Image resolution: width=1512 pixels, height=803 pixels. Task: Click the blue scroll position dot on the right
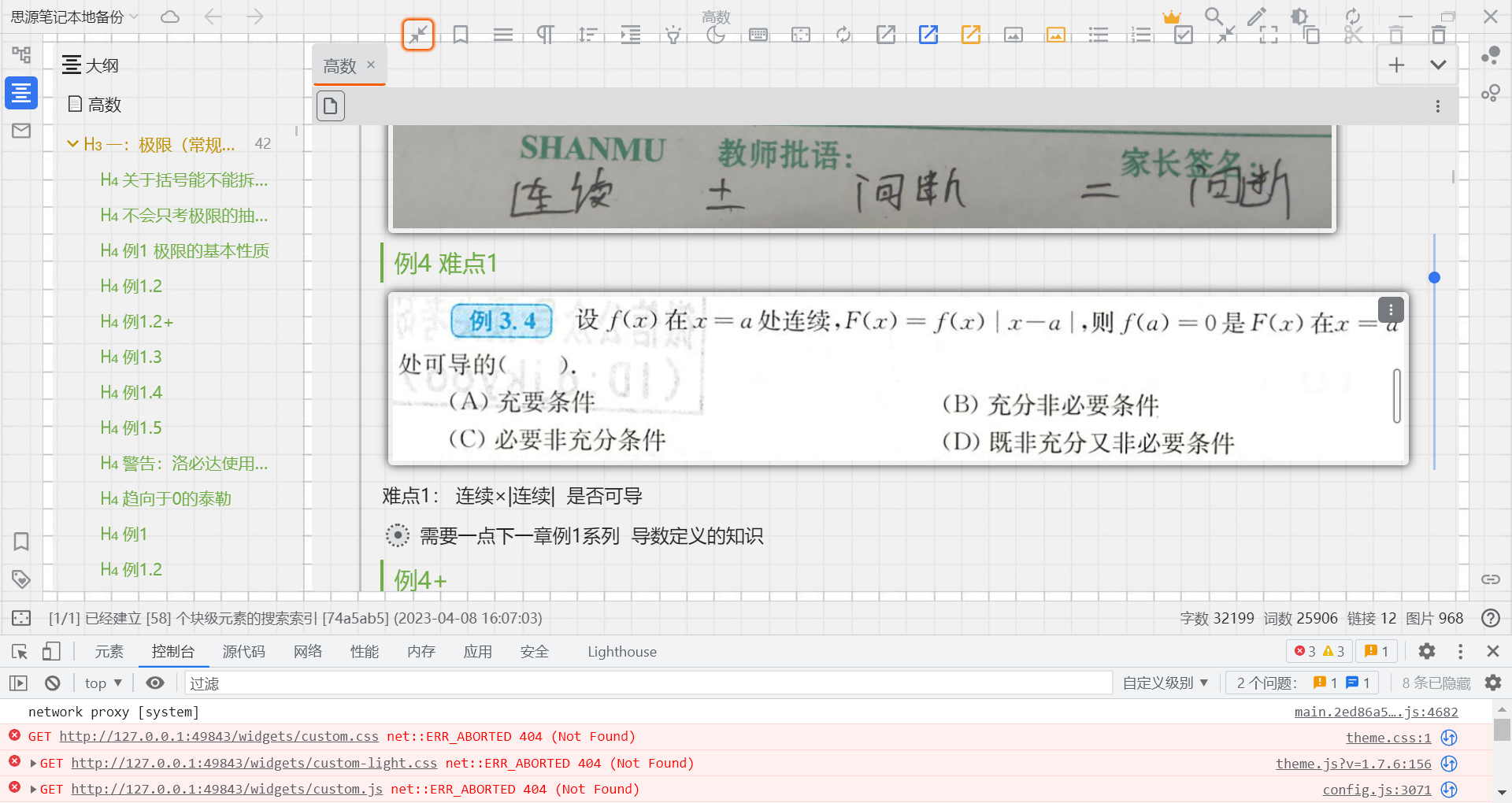coord(1434,277)
